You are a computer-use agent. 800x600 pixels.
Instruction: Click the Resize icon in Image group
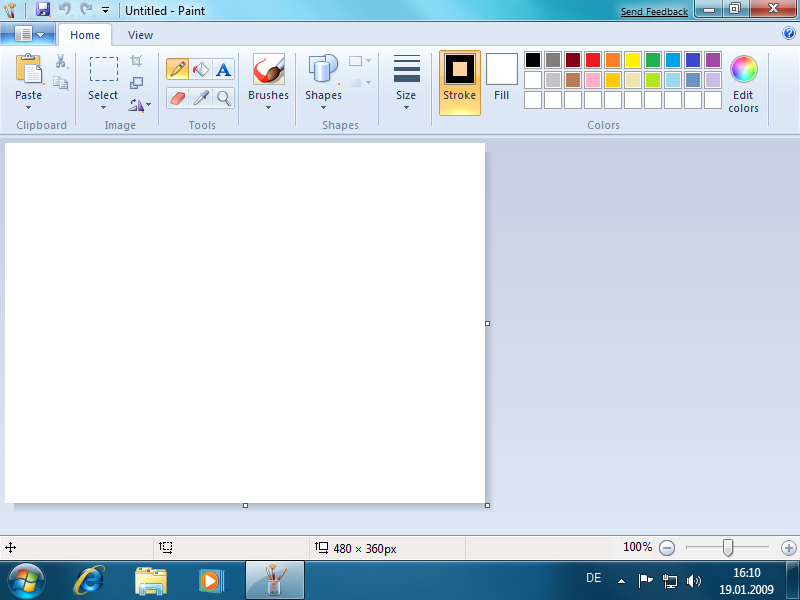tap(136, 83)
